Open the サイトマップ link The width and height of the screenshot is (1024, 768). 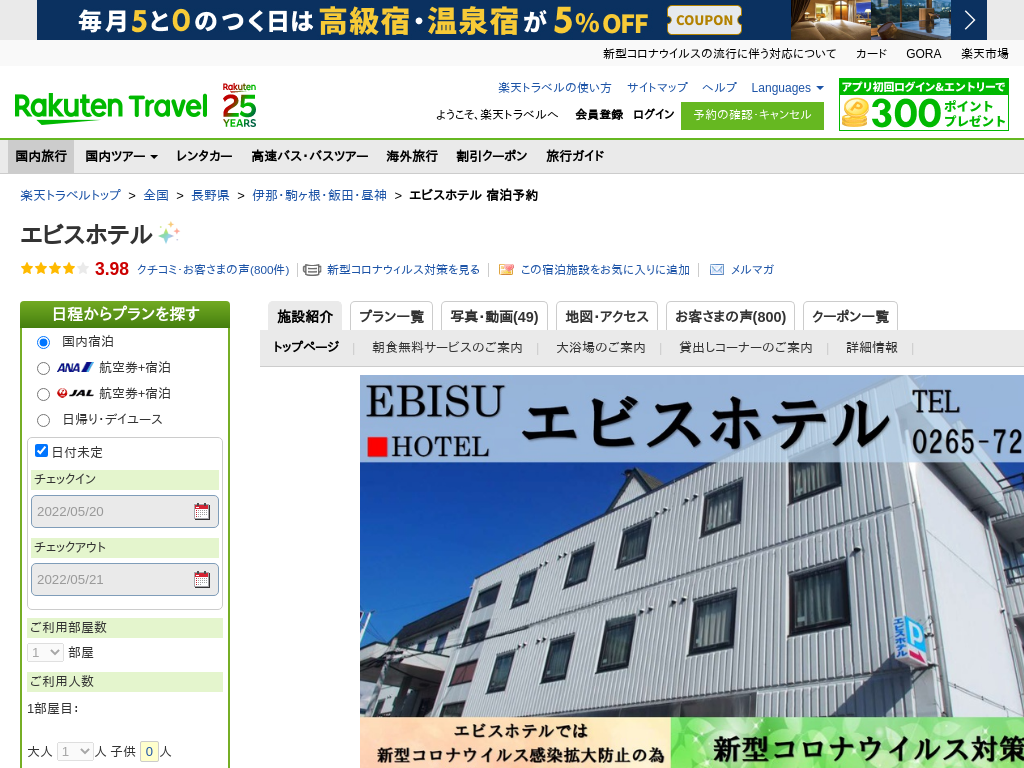pyautogui.click(x=657, y=88)
